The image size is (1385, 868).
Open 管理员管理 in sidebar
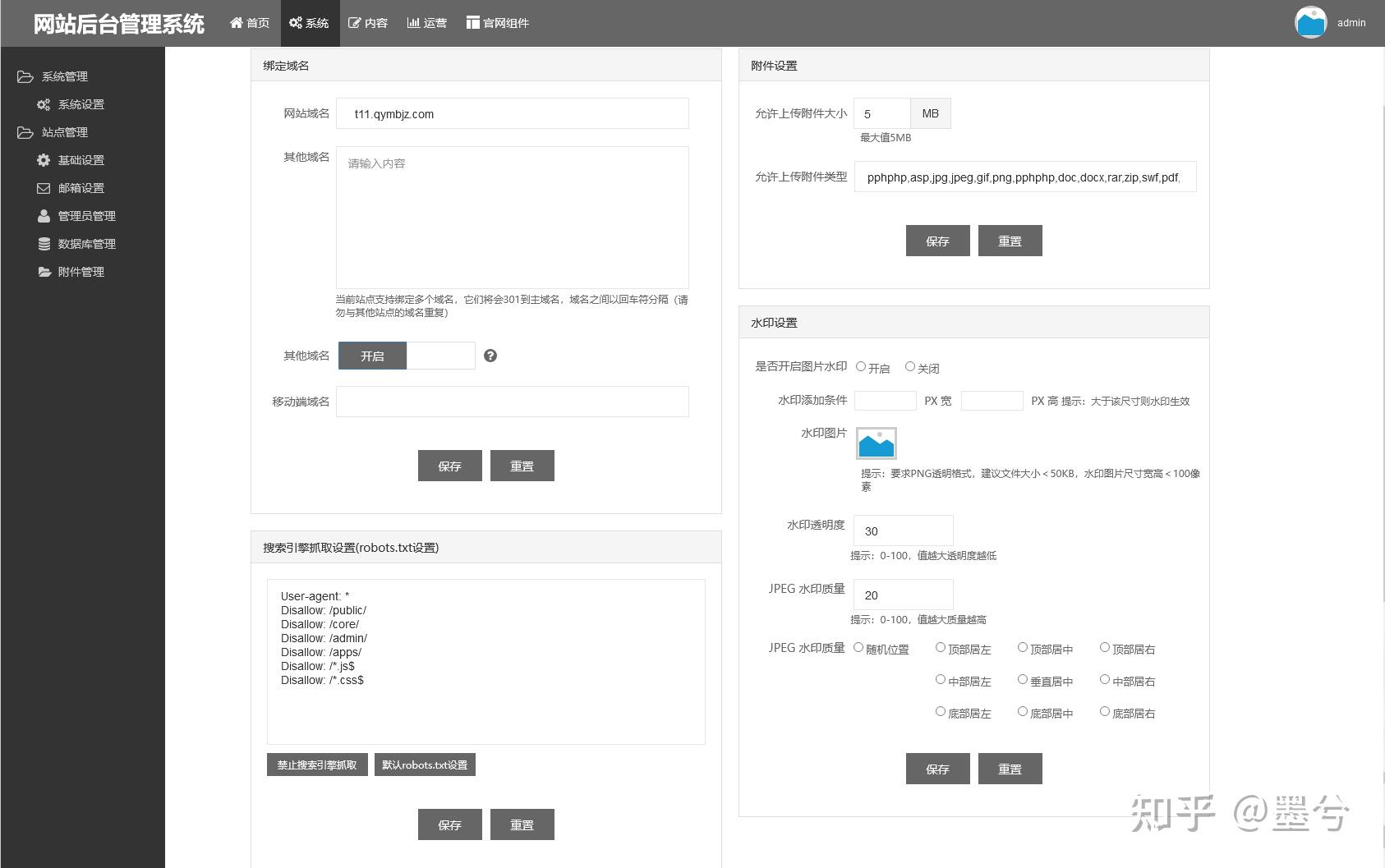76,216
